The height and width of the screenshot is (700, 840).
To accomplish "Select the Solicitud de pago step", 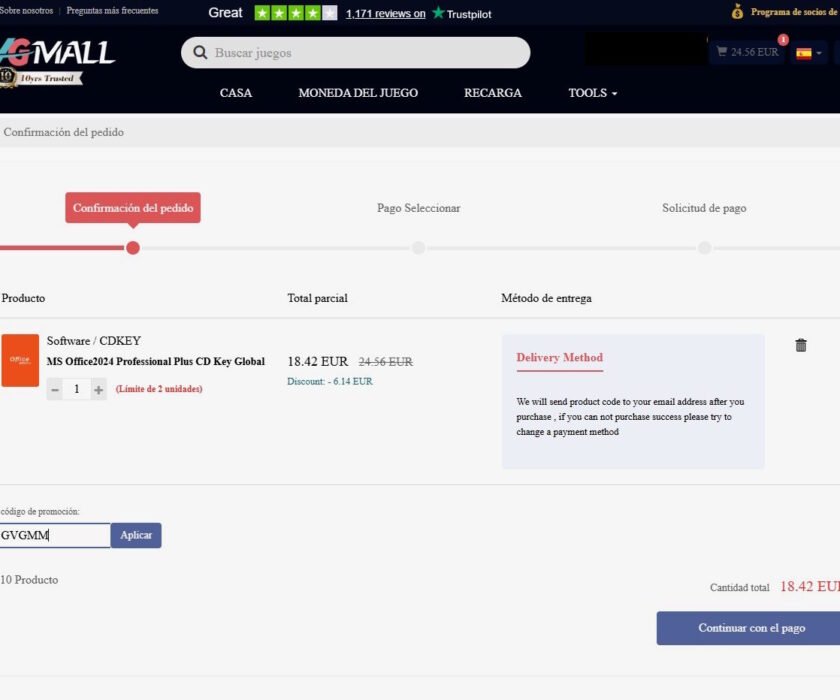I will click(704, 208).
